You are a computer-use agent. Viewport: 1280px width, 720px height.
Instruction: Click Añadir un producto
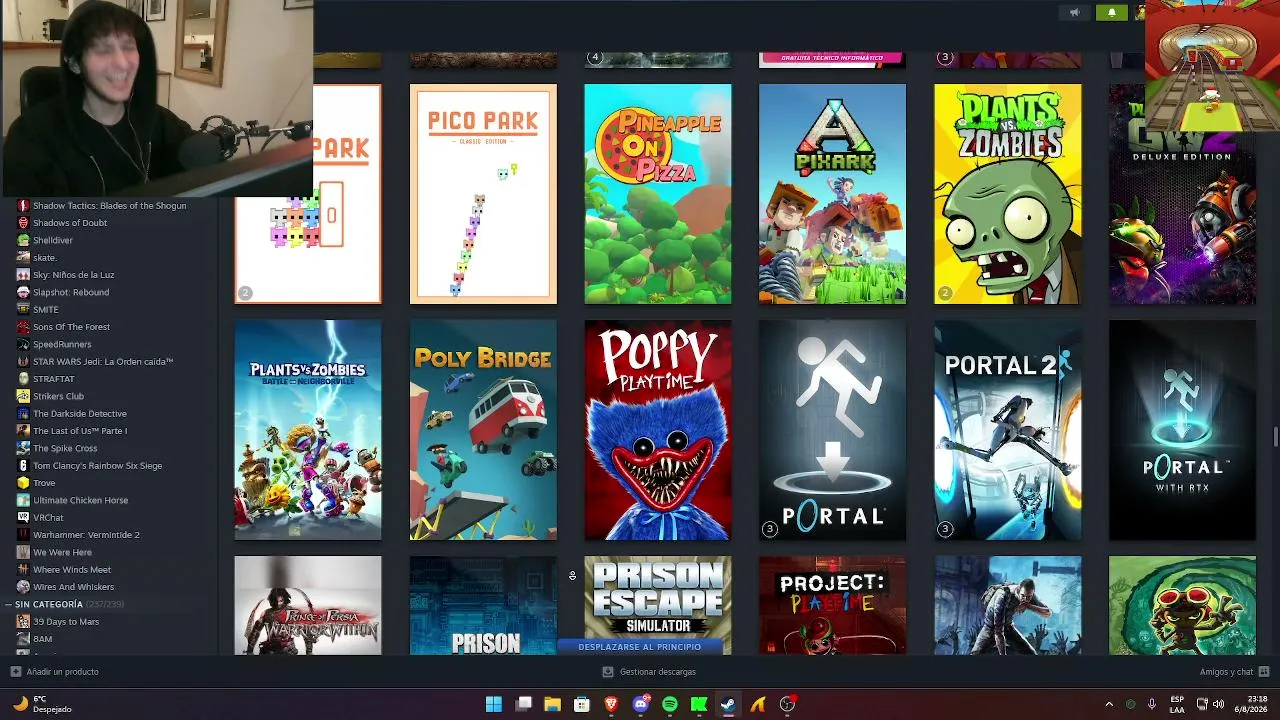point(54,672)
